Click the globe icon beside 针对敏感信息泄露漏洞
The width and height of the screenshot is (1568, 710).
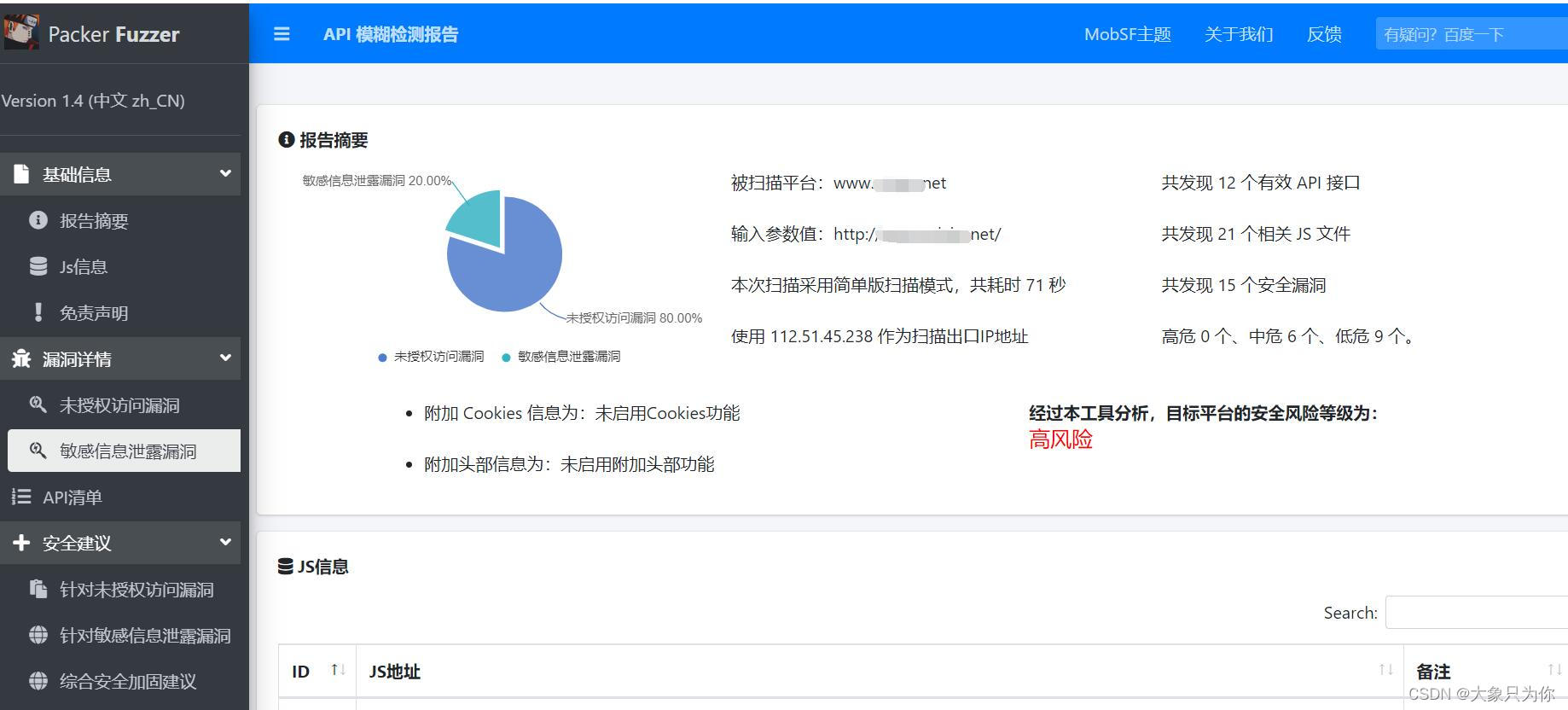38,635
